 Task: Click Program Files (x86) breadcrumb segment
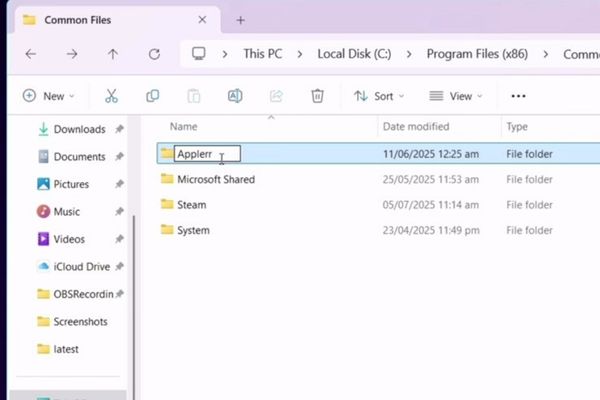[x=477, y=54]
